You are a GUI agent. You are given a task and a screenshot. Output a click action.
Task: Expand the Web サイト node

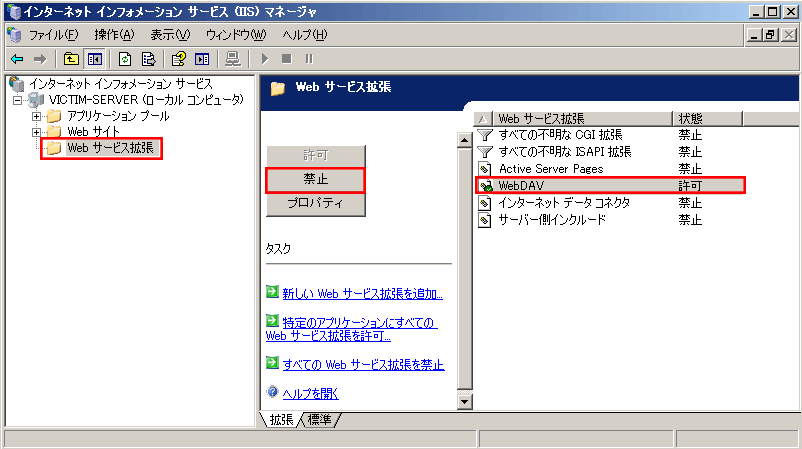tap(36, 132)
